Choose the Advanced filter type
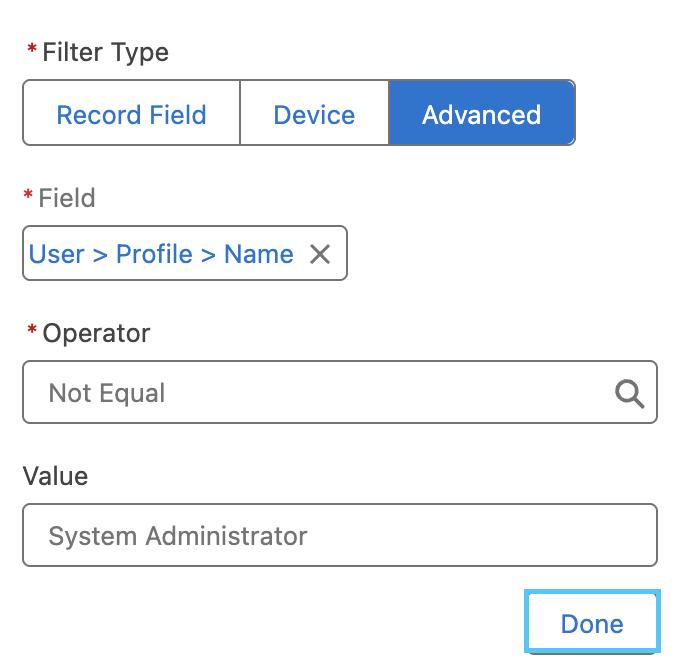This screenshot has width=684, height=660. click(x=481, y=115)
